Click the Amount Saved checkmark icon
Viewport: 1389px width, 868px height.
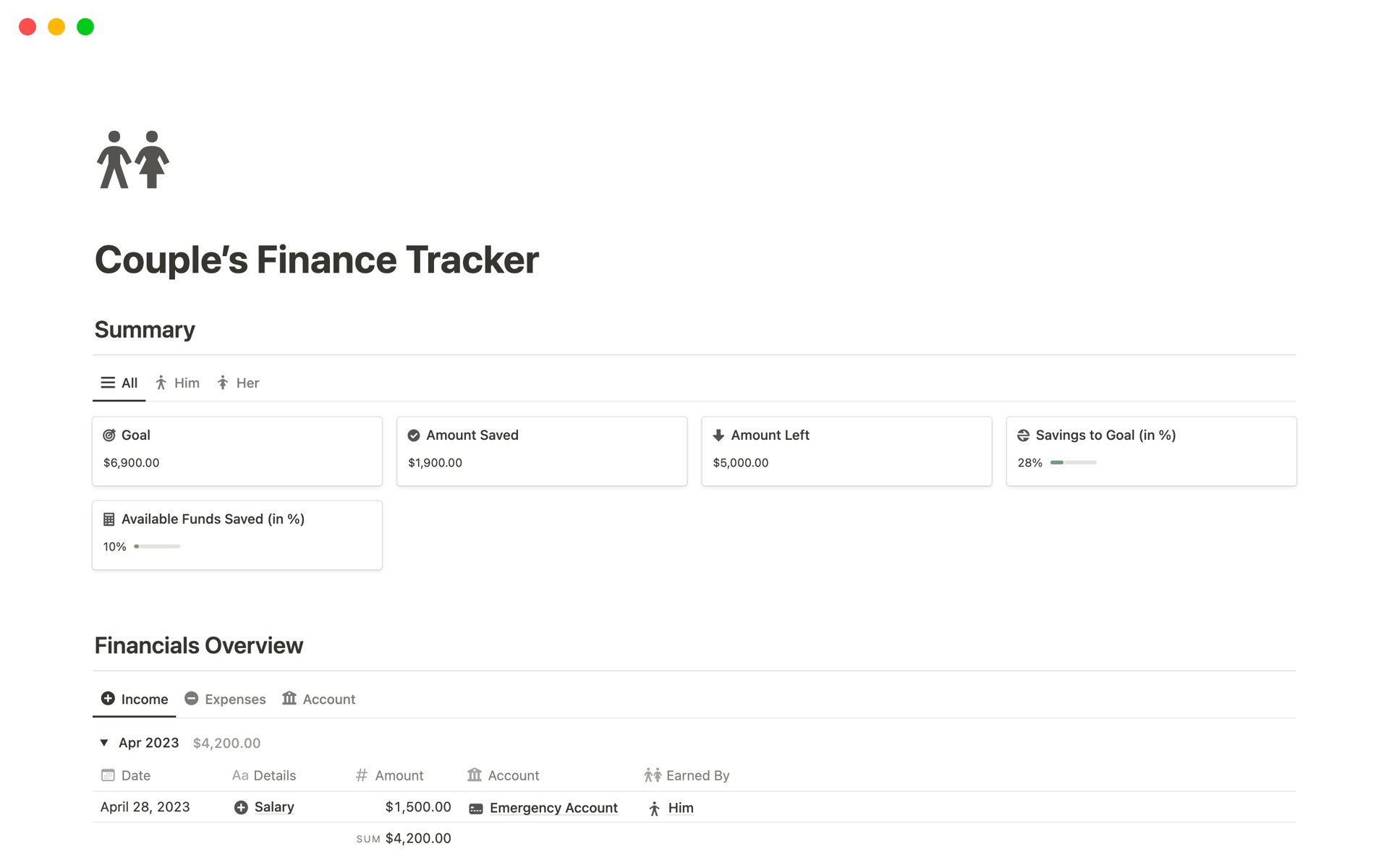(x=414, y=435)
